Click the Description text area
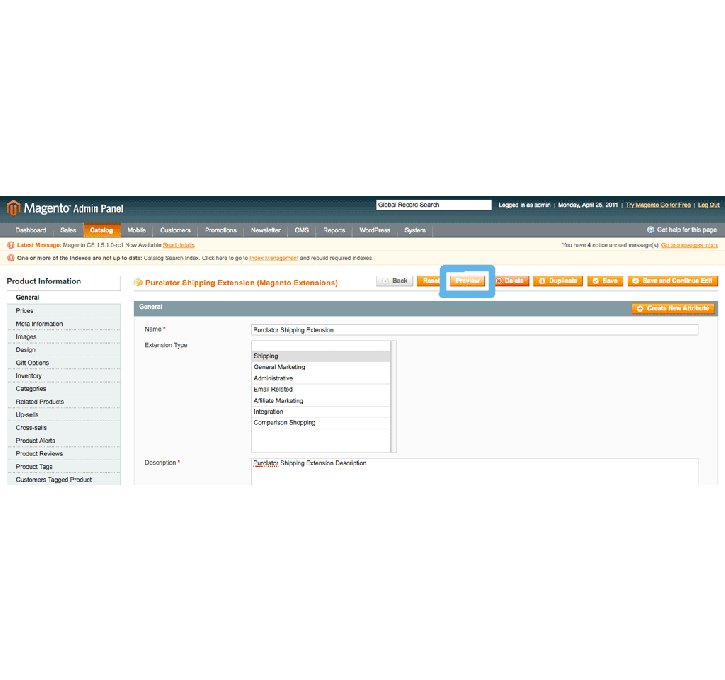Image resolution: width=725 pixels, height=680 pixels. tap(475, 472)
